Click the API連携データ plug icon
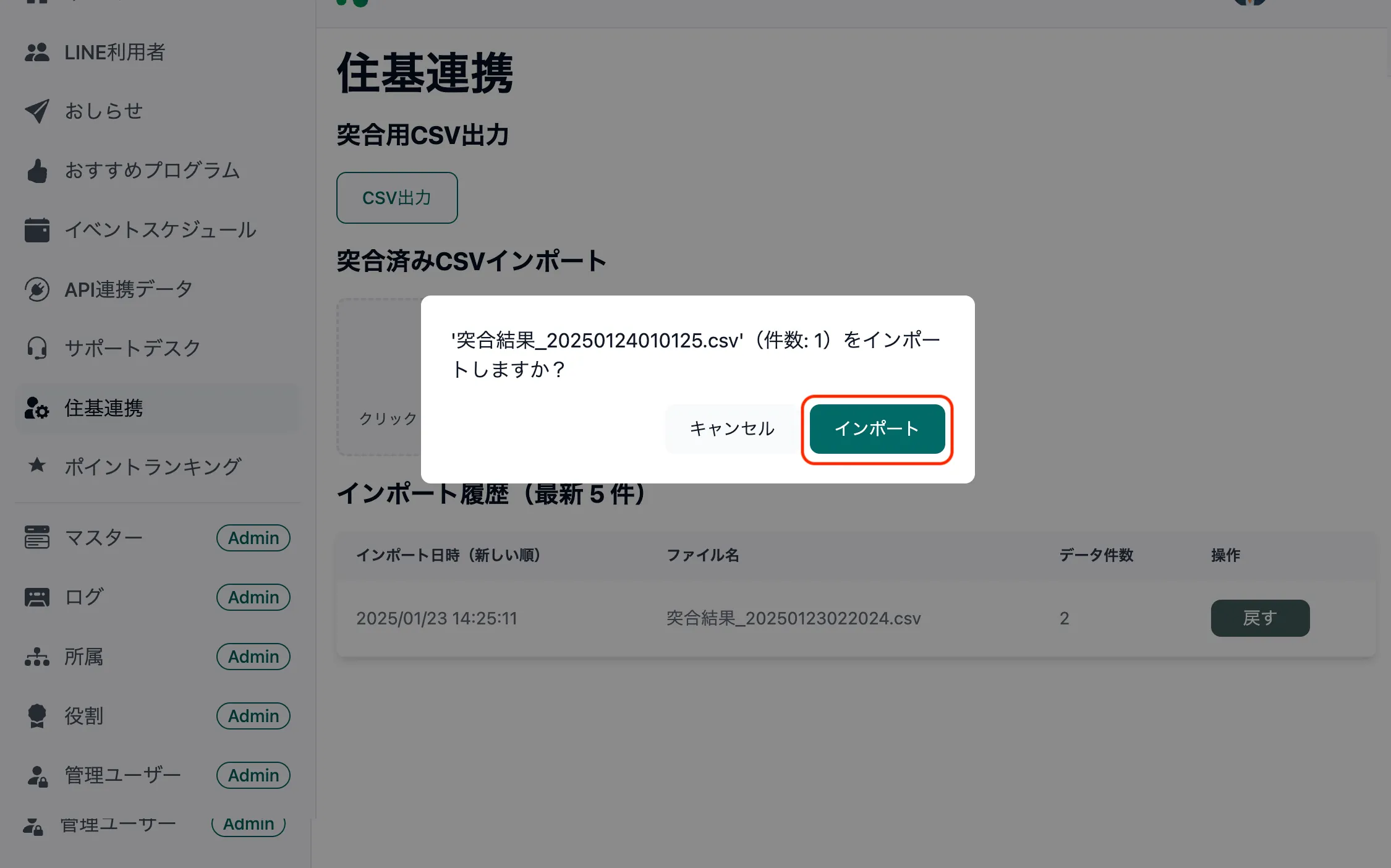1391x868 pixels. 36,289
